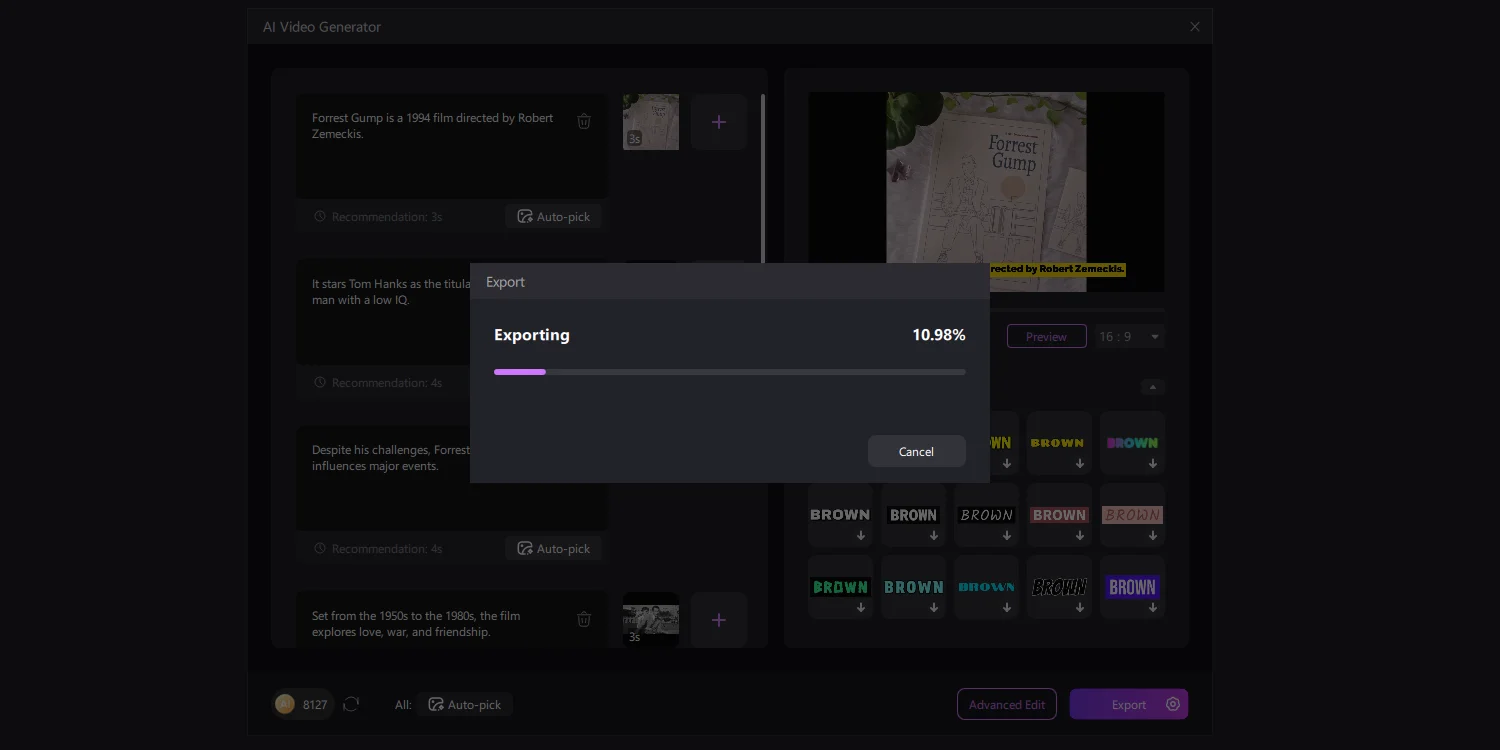Screen dimensions: 1500x750
Task: Download the purple BROWN text style
Action: [x=1132, y=587]
